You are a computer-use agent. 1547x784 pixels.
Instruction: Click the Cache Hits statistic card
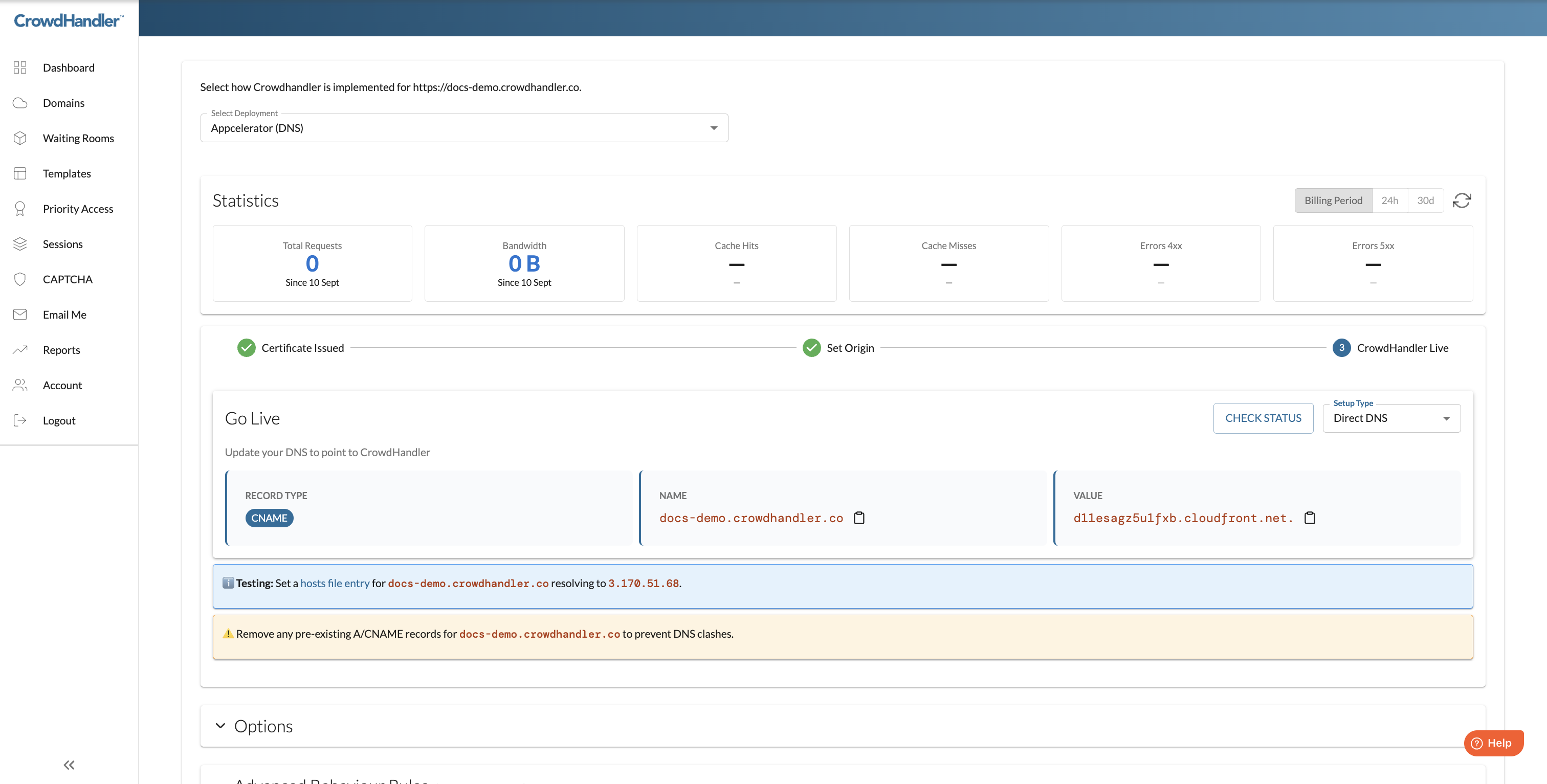pyautogui.click(x=736, y=263)
